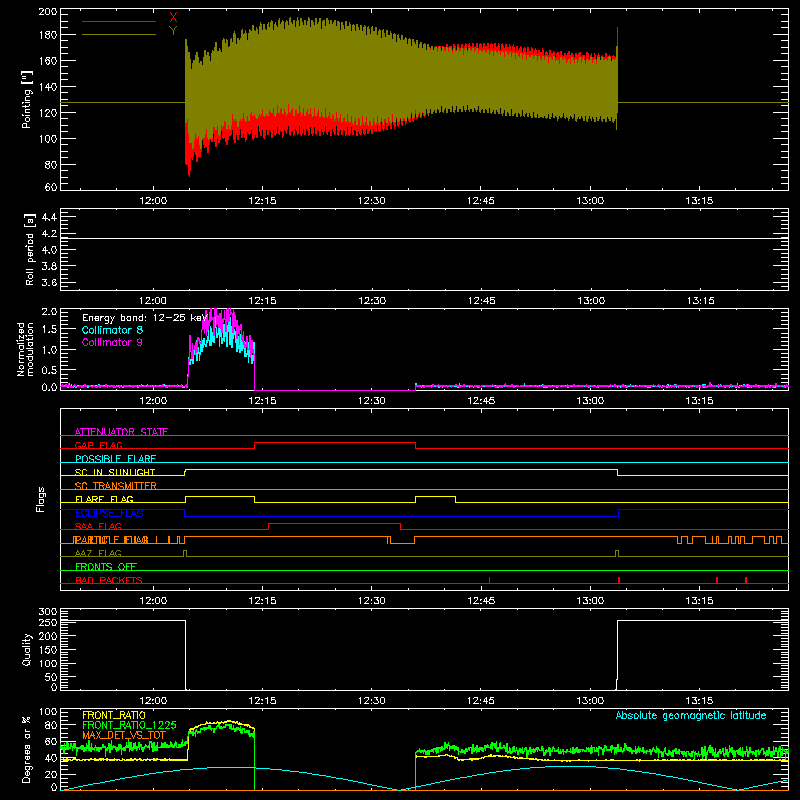Click the '250' value on Quality axis
Viewport: 800px width, 800px height.
[x=48, y=622]
